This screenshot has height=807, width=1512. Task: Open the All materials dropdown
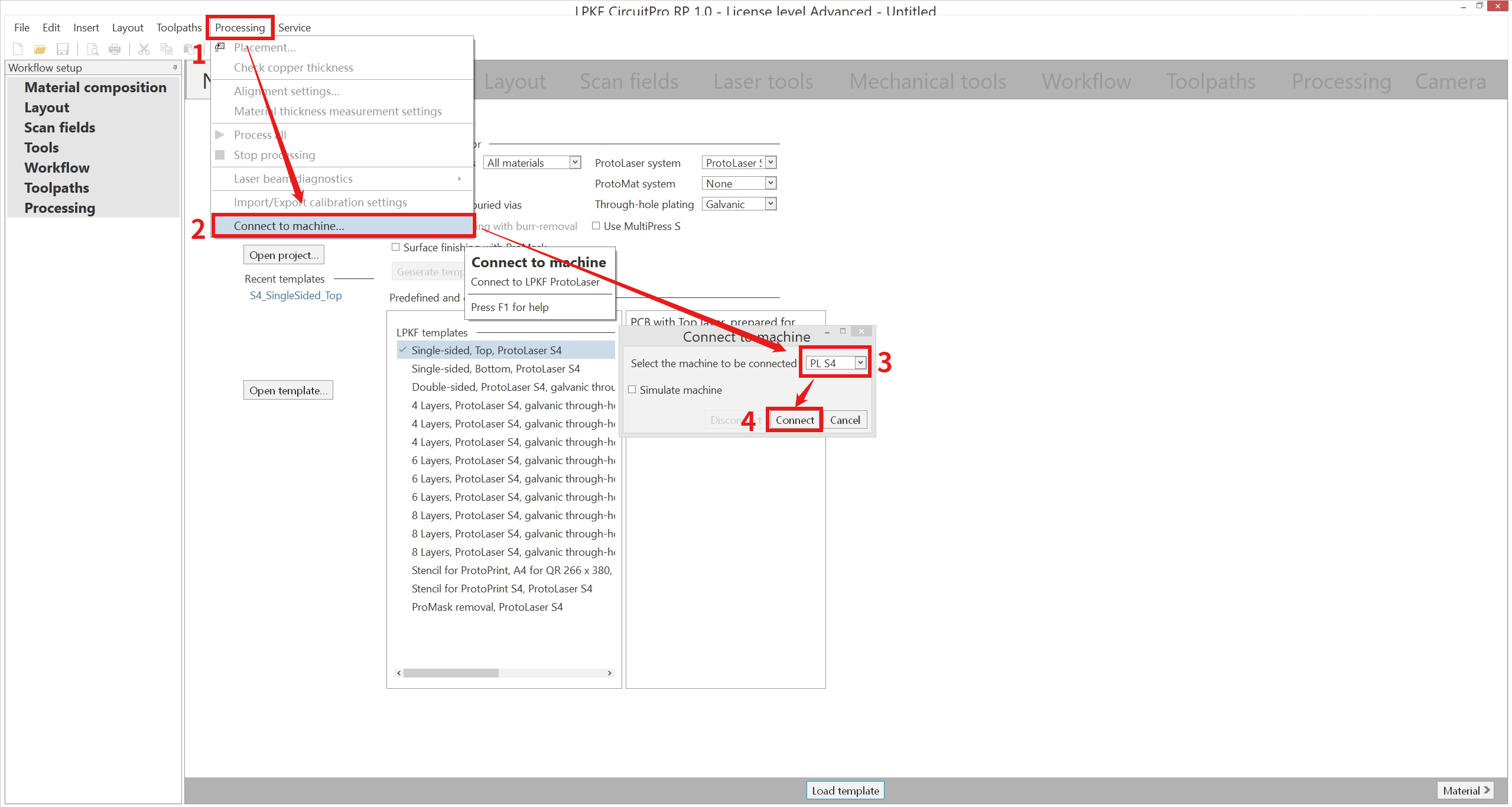click(574, 163)
